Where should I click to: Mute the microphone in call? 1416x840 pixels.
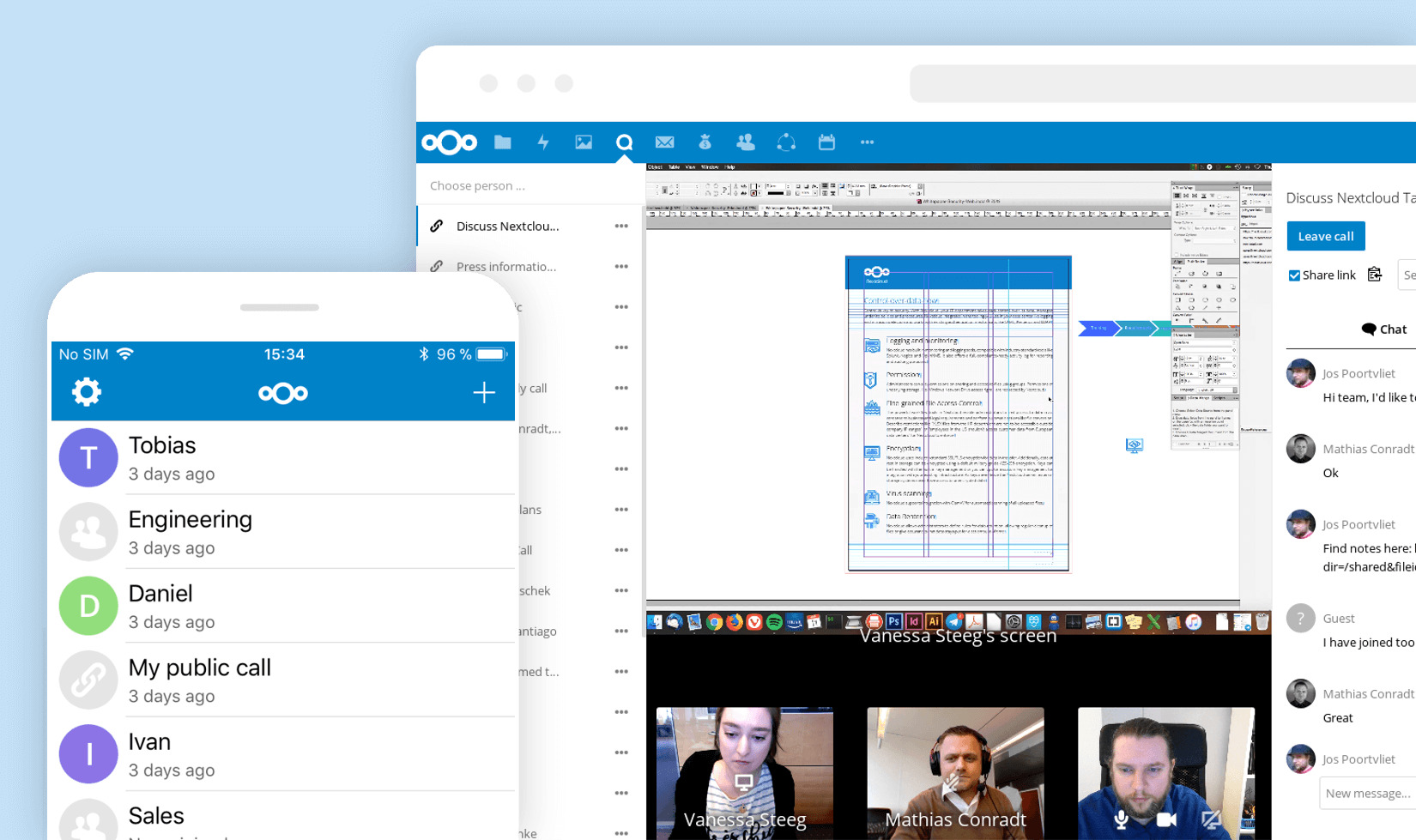1121,819
